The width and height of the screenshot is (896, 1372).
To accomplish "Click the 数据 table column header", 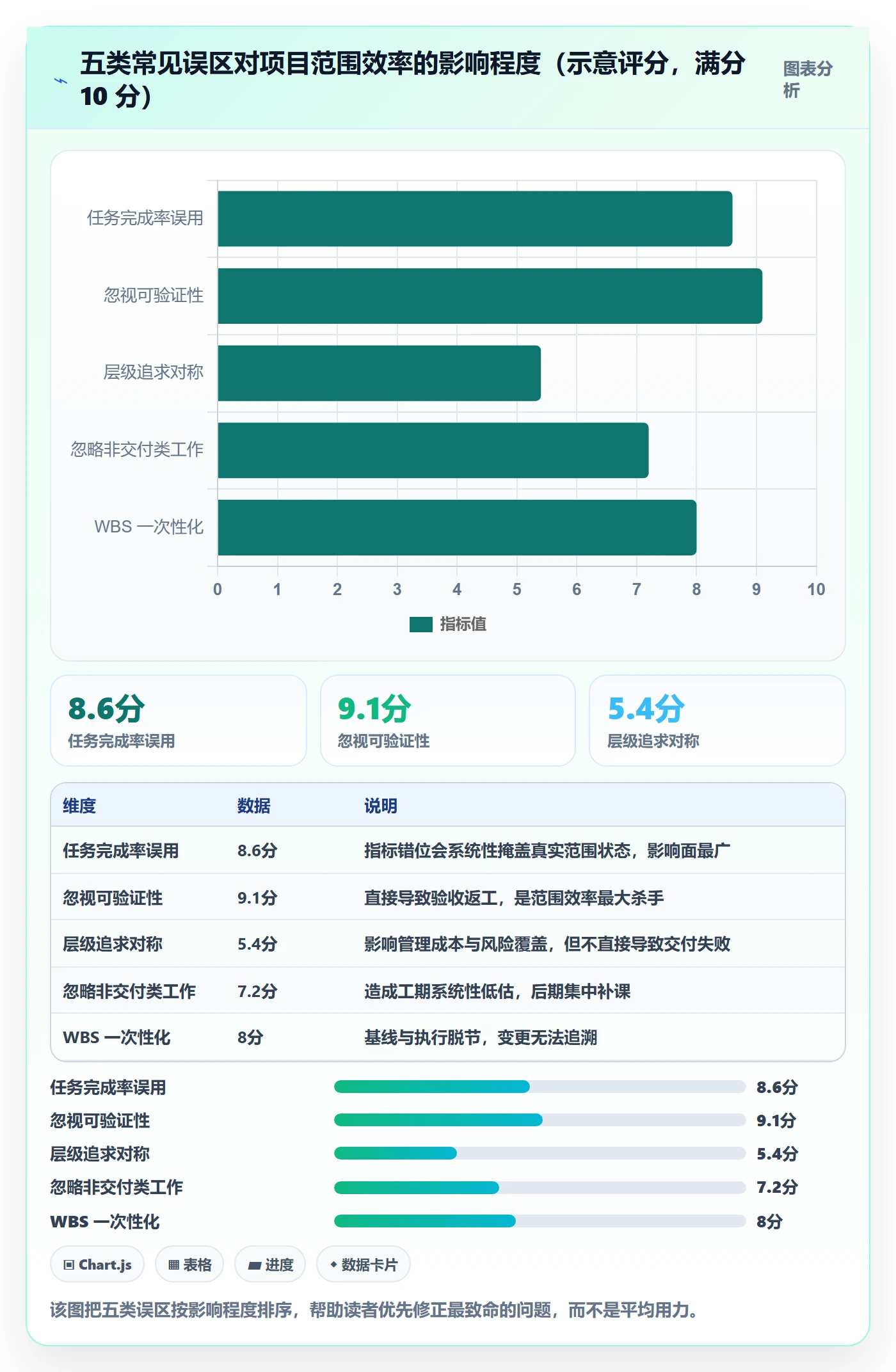I will [x=254, y=806].
